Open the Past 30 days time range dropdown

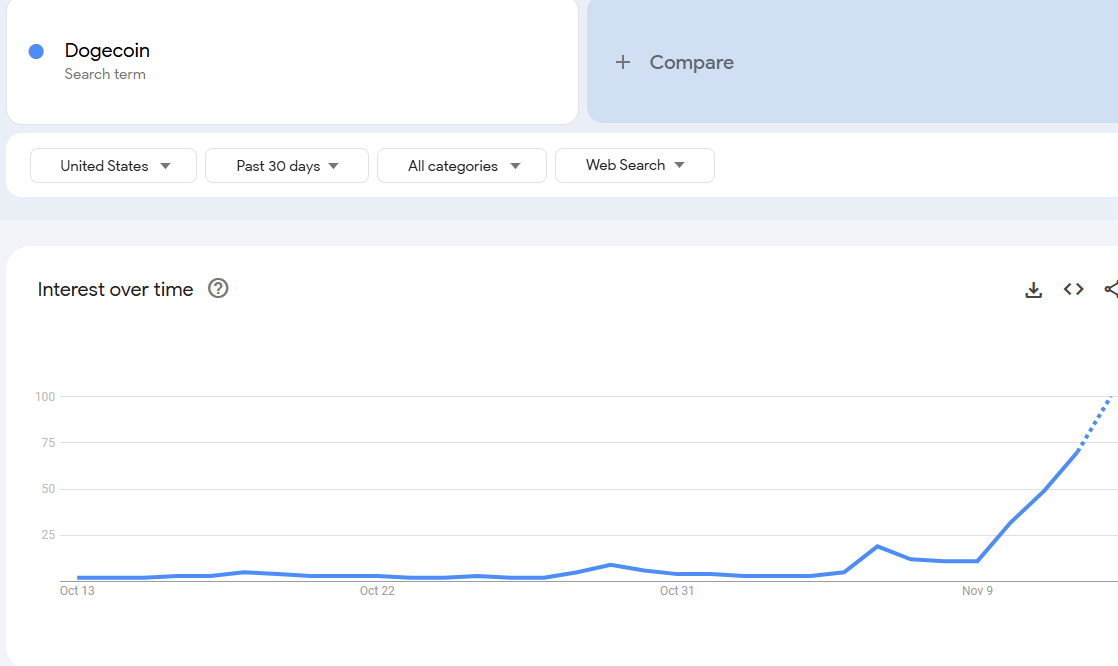click(287, 165)
